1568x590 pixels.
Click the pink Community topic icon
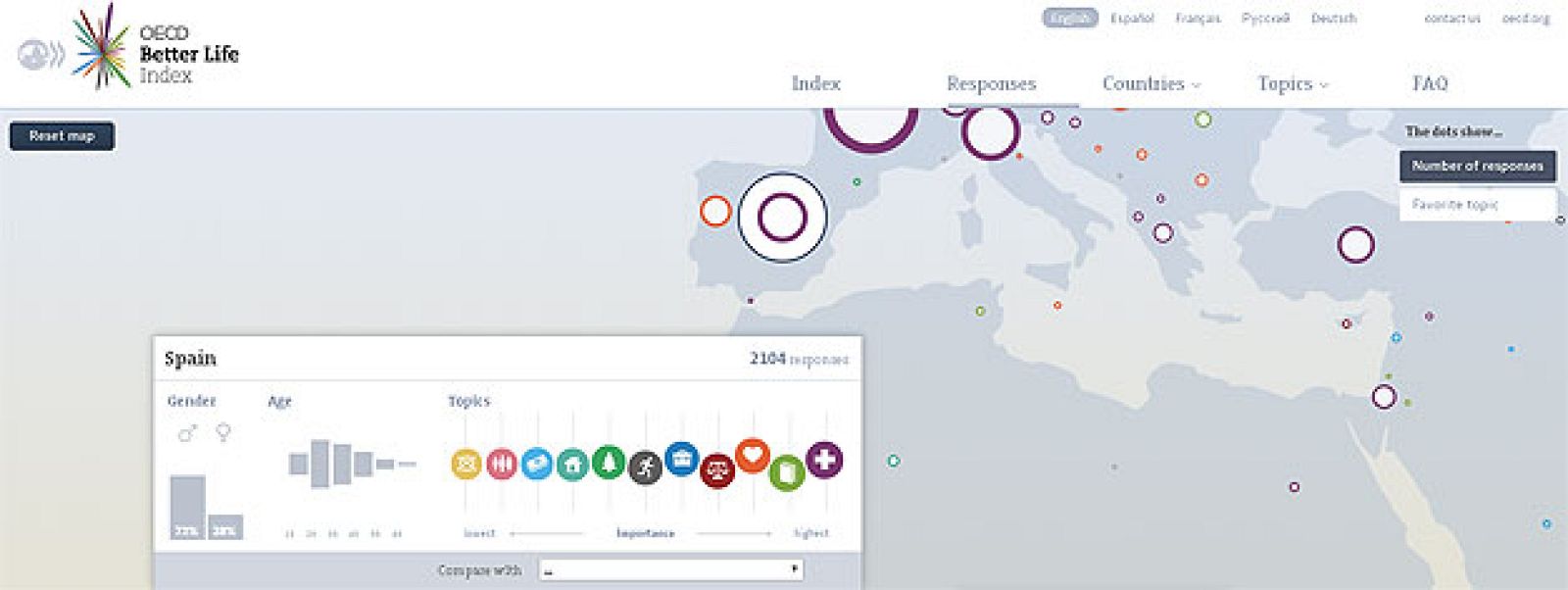tap(501, 464)
